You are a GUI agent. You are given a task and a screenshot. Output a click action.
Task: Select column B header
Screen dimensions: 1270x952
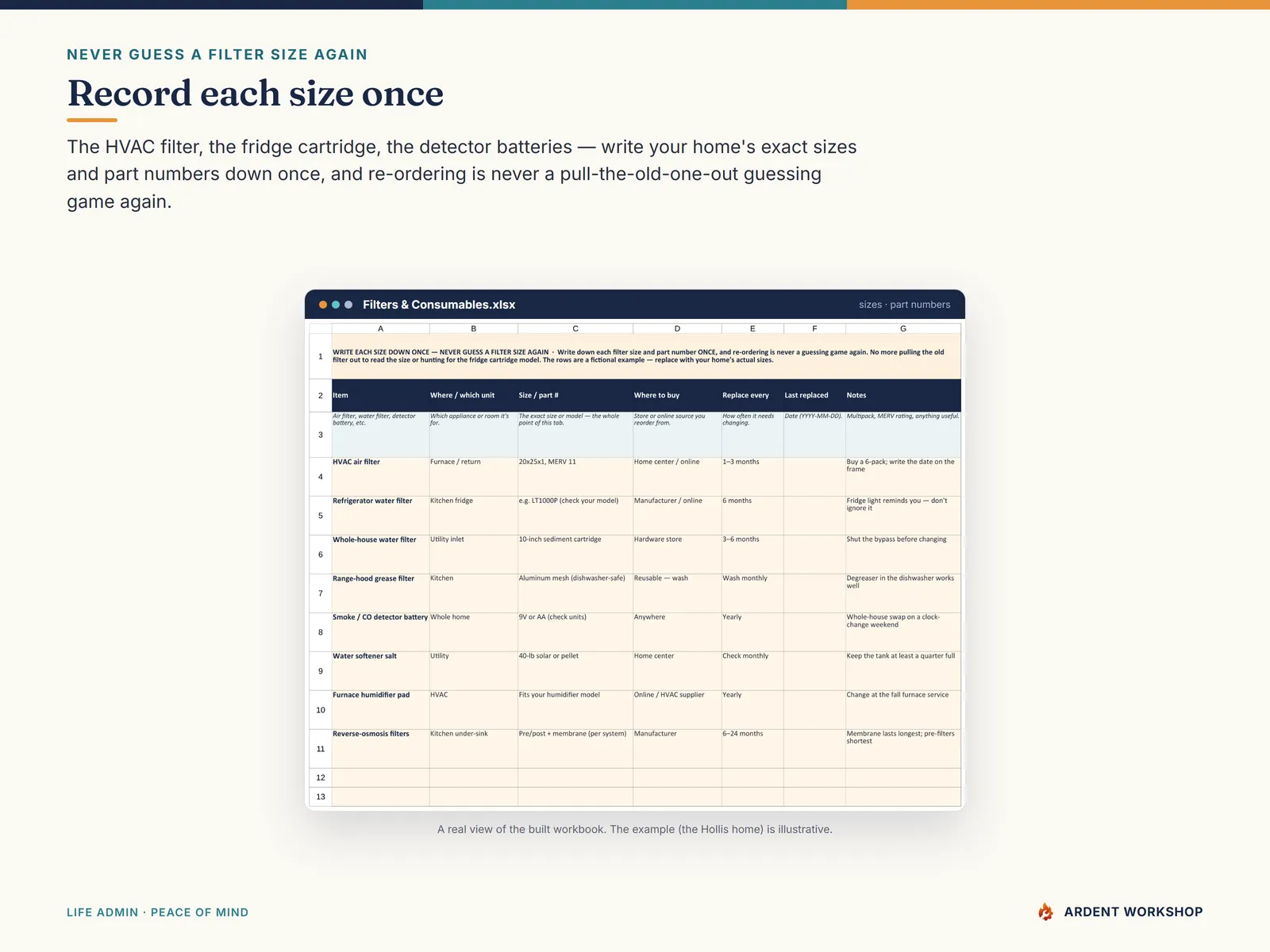point(474,328)
